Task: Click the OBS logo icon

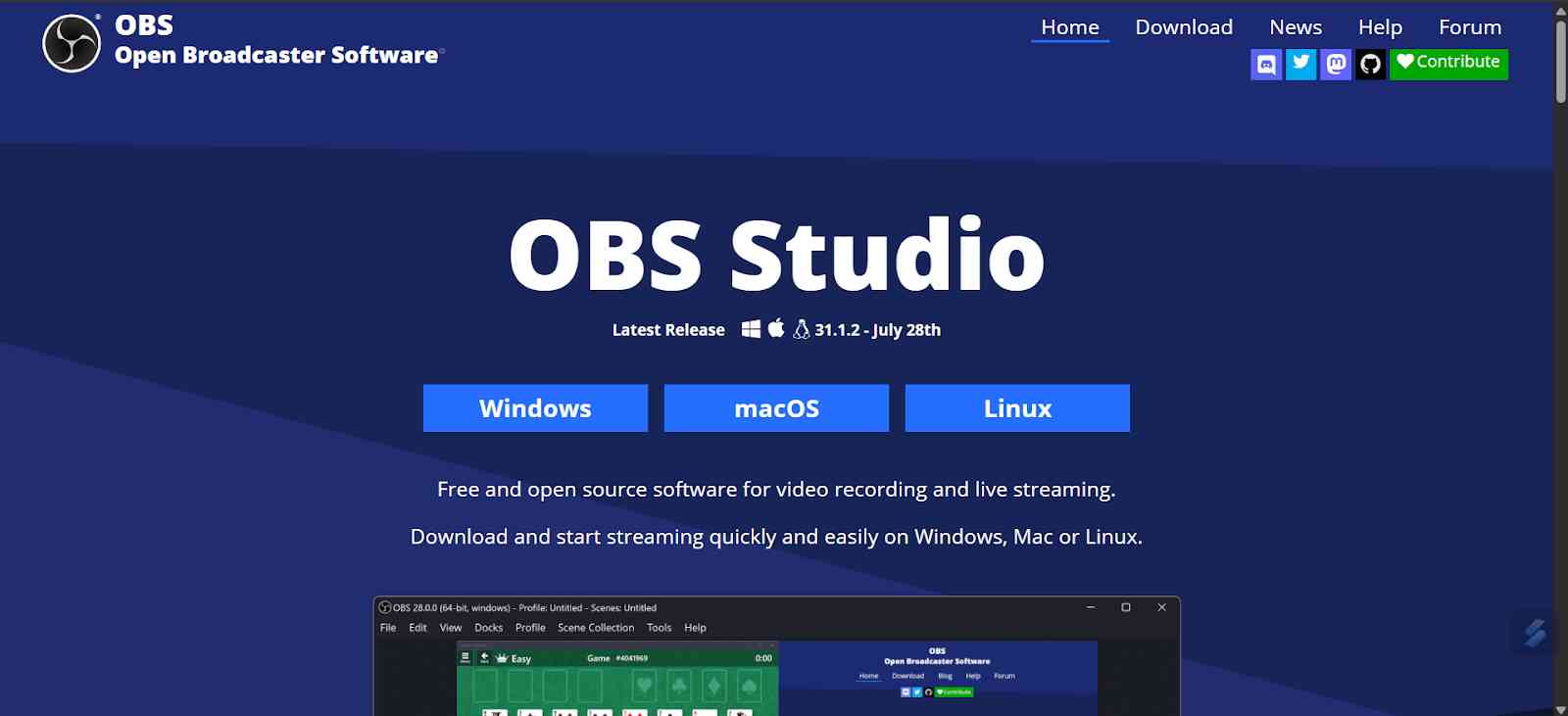Action: click(72, 43)
